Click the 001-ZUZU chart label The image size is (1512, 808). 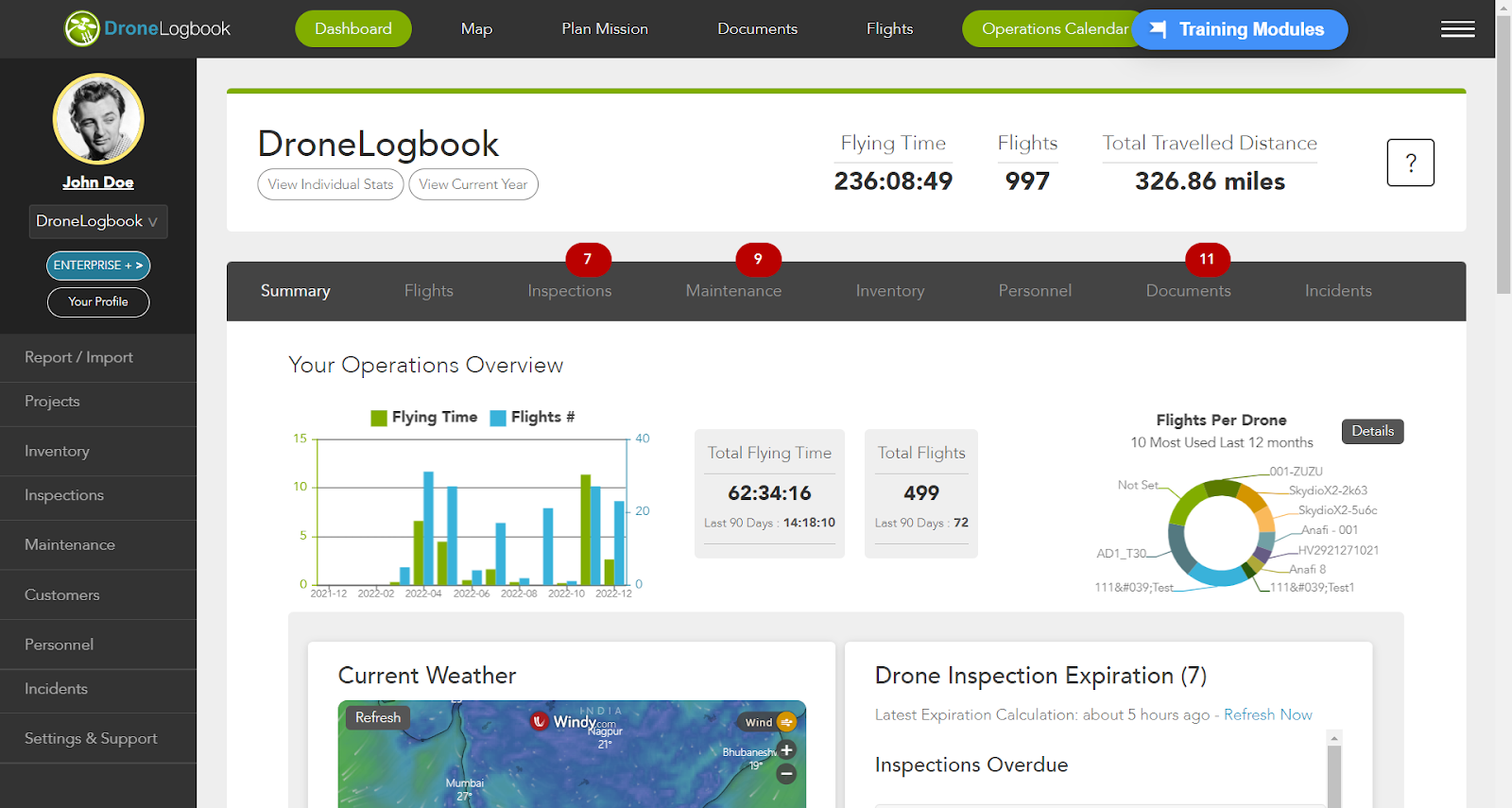(1296, 472)
